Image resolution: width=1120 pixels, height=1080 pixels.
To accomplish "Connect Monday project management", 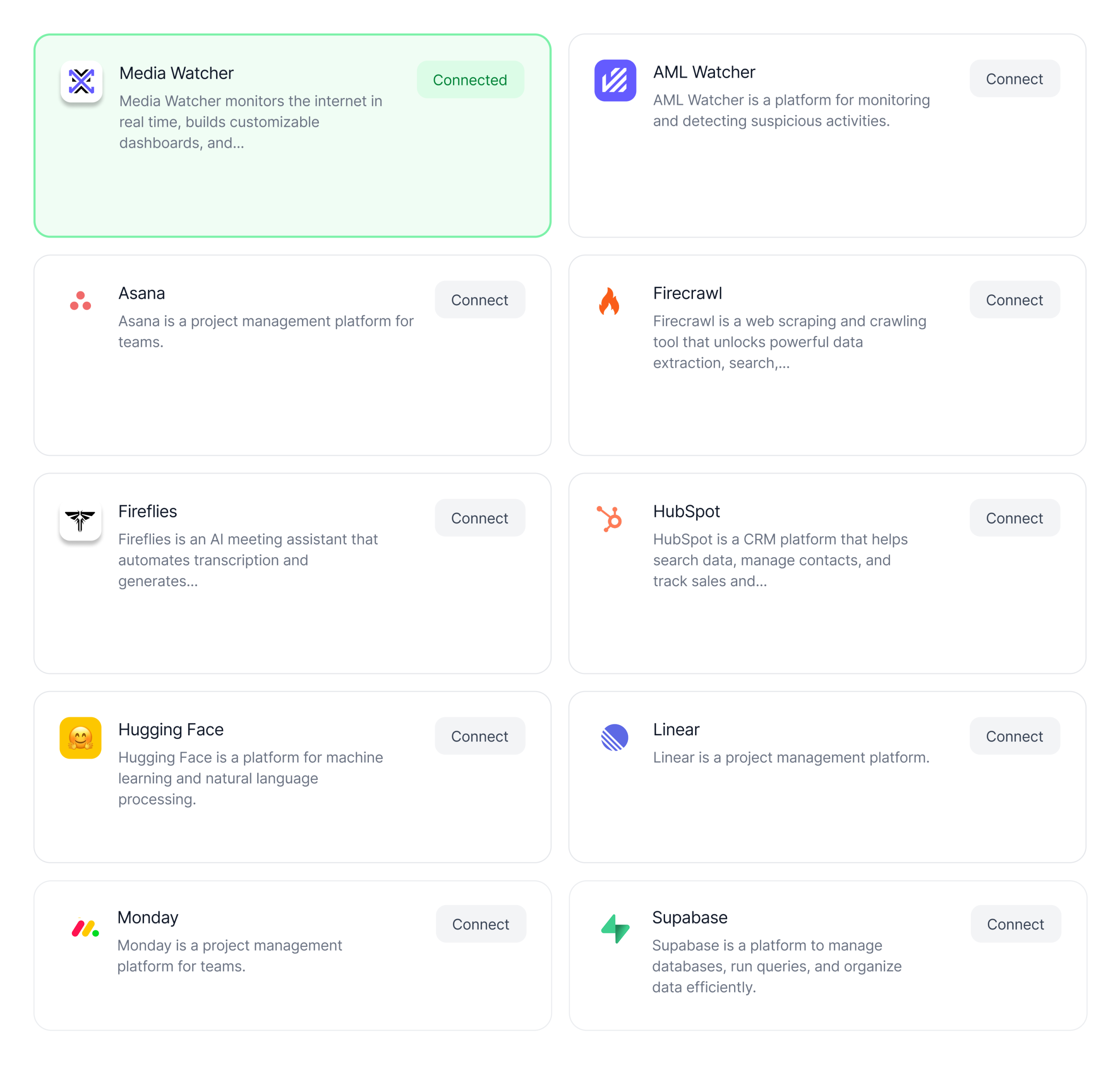I will [480, 925].
